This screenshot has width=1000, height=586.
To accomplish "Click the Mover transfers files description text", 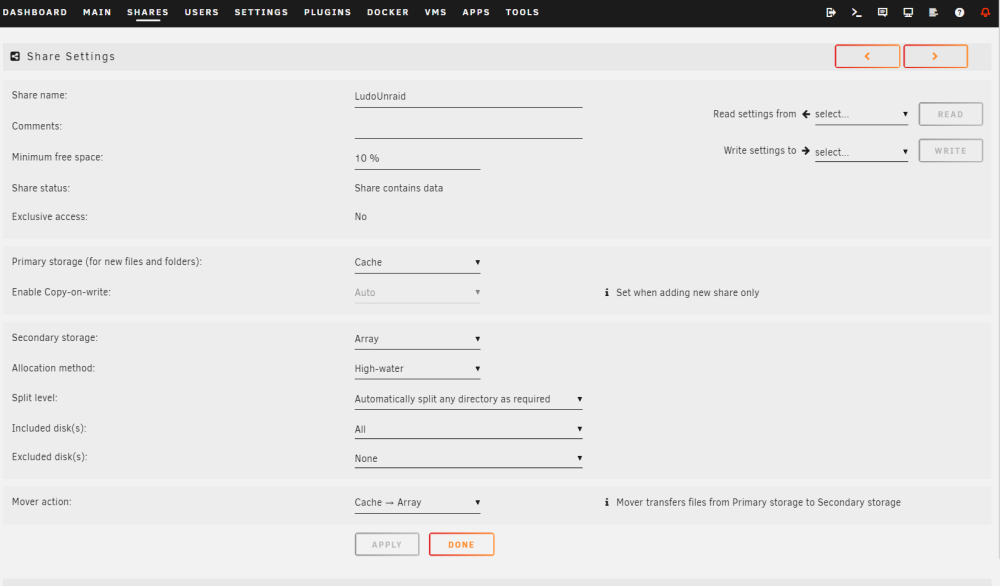I will [758, 502].
